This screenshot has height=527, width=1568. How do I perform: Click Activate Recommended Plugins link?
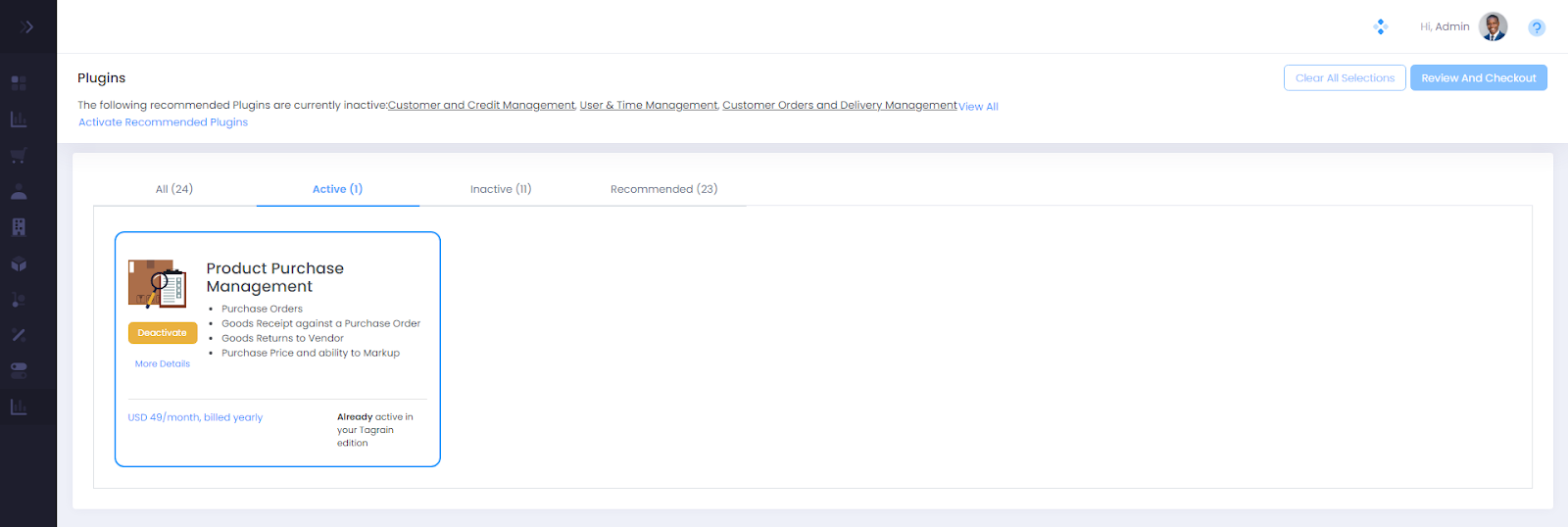(163, 122)
